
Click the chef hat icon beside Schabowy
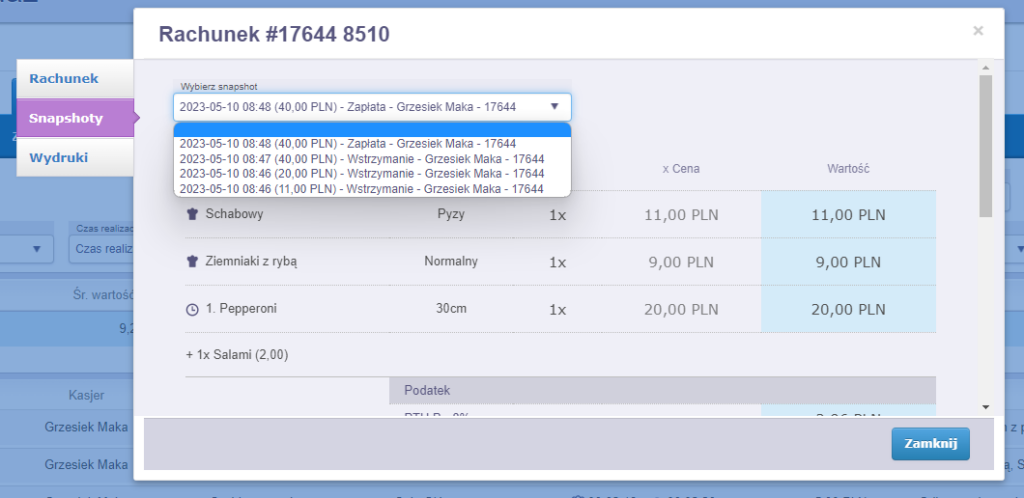[192, 214]
